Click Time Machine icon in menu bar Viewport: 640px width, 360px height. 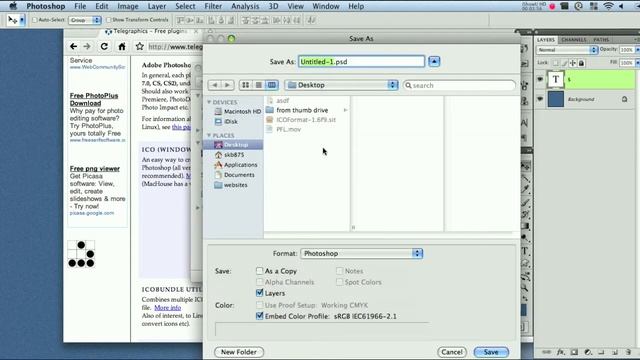pos(578,6)
